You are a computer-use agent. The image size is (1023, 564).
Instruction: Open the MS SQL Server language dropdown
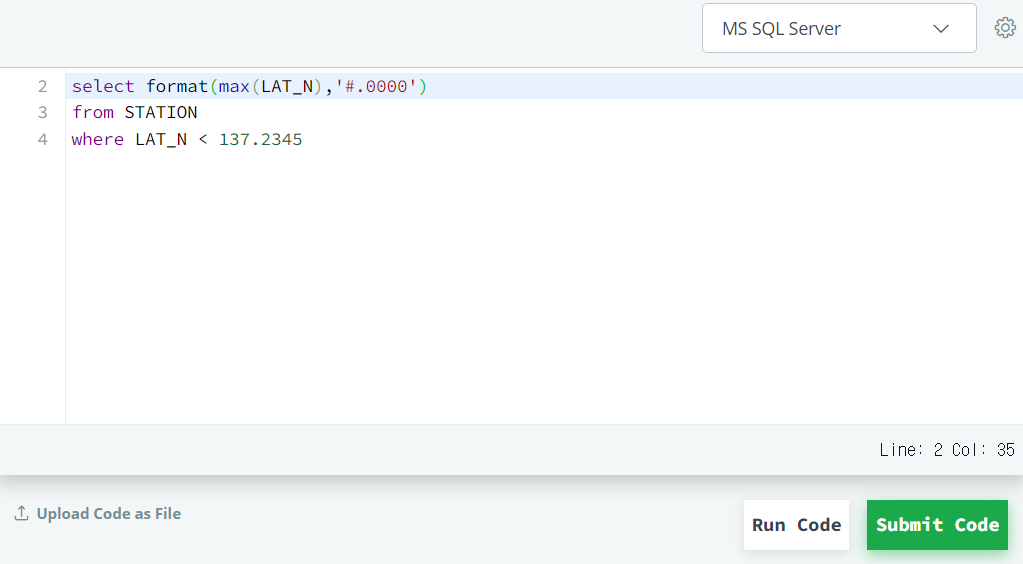839,28
